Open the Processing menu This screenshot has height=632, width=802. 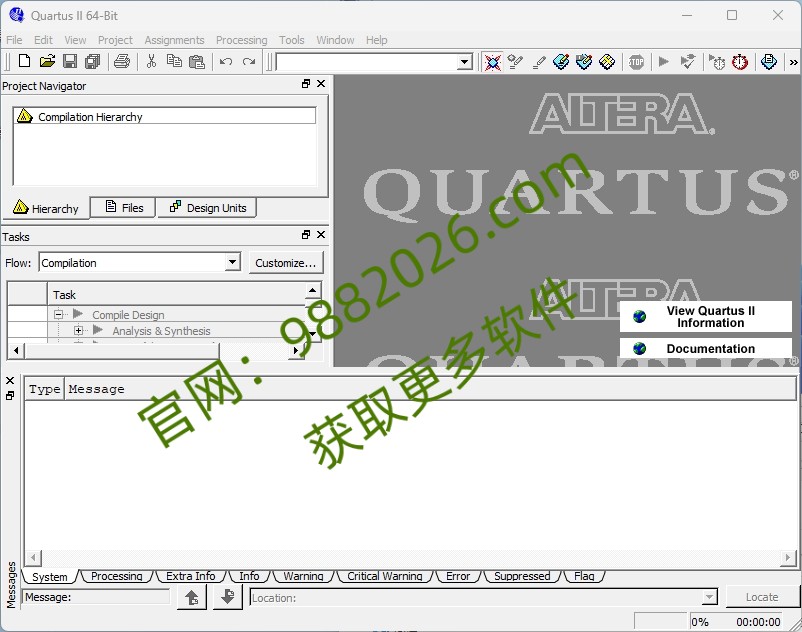tap(241, 40)
